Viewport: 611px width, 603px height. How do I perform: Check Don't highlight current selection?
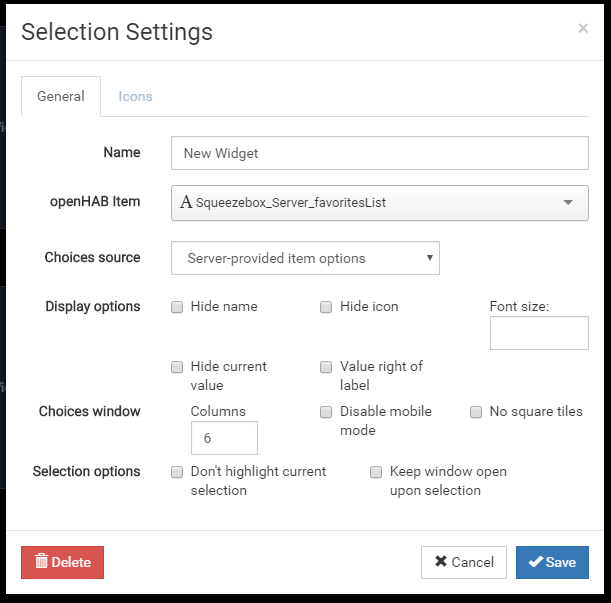point(177,472)
